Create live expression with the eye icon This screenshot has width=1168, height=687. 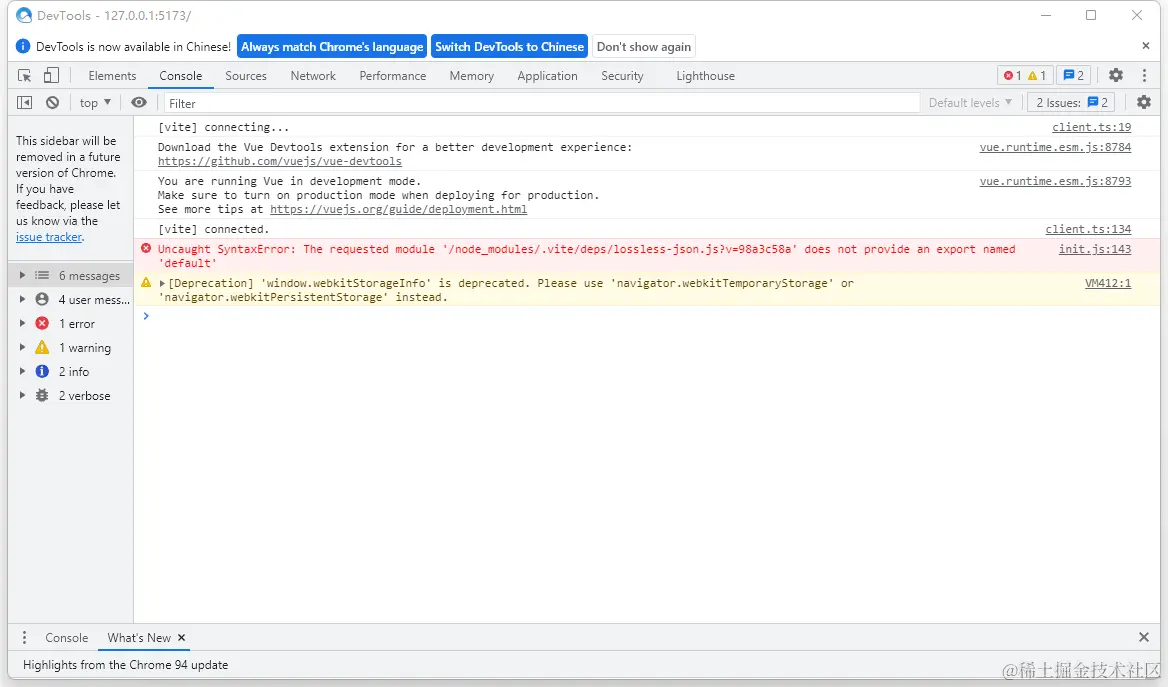point(139,103)
